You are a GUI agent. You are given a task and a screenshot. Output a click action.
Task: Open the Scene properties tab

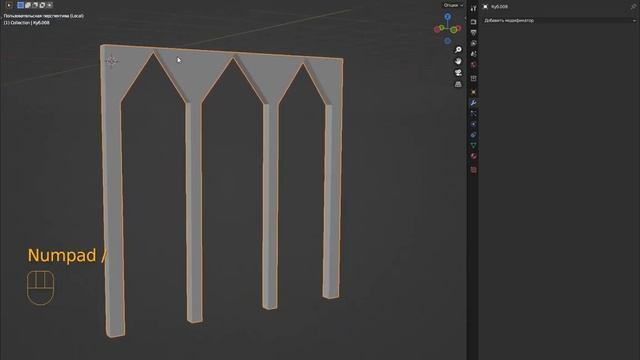473,54
